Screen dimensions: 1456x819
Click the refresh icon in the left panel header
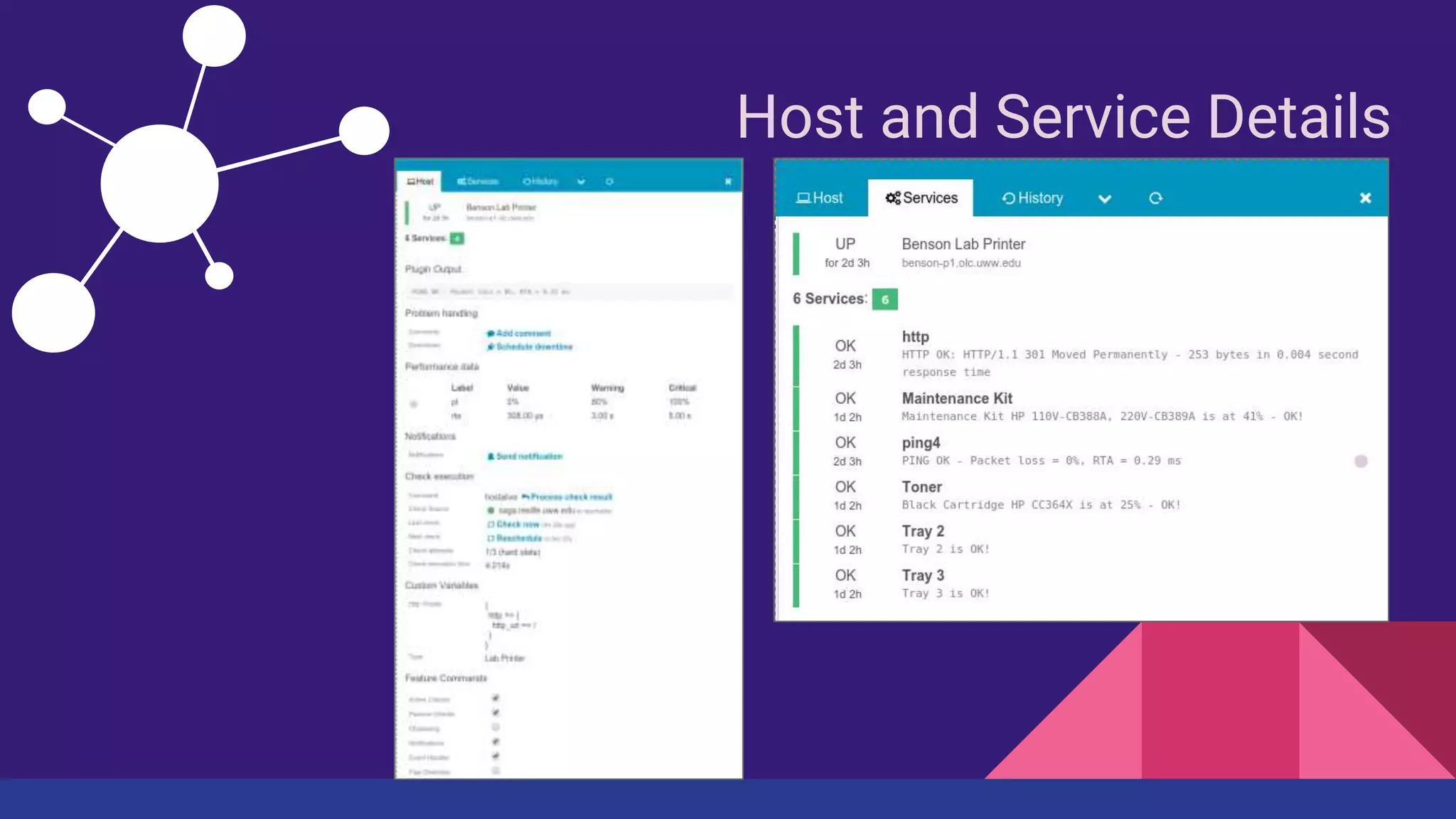[x=609, y=182]
